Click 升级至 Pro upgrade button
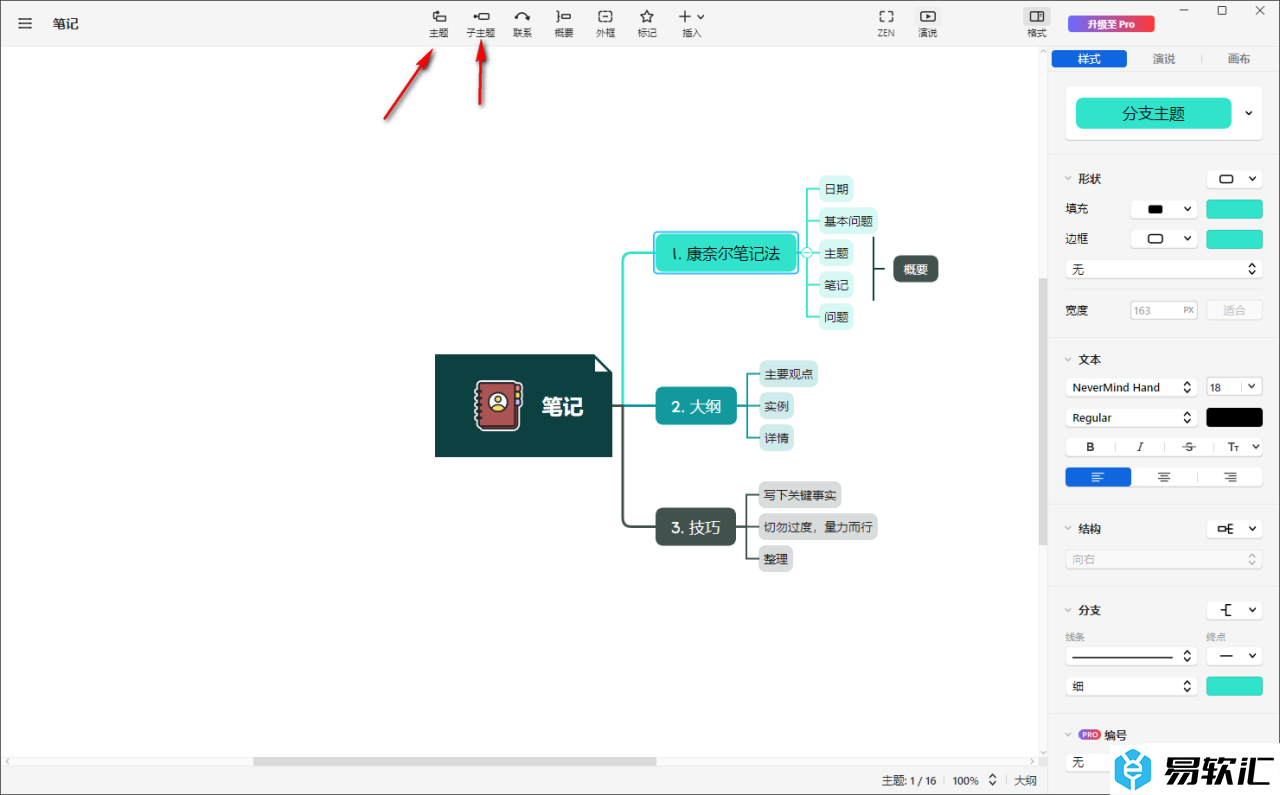 (x=1111, y=23)
